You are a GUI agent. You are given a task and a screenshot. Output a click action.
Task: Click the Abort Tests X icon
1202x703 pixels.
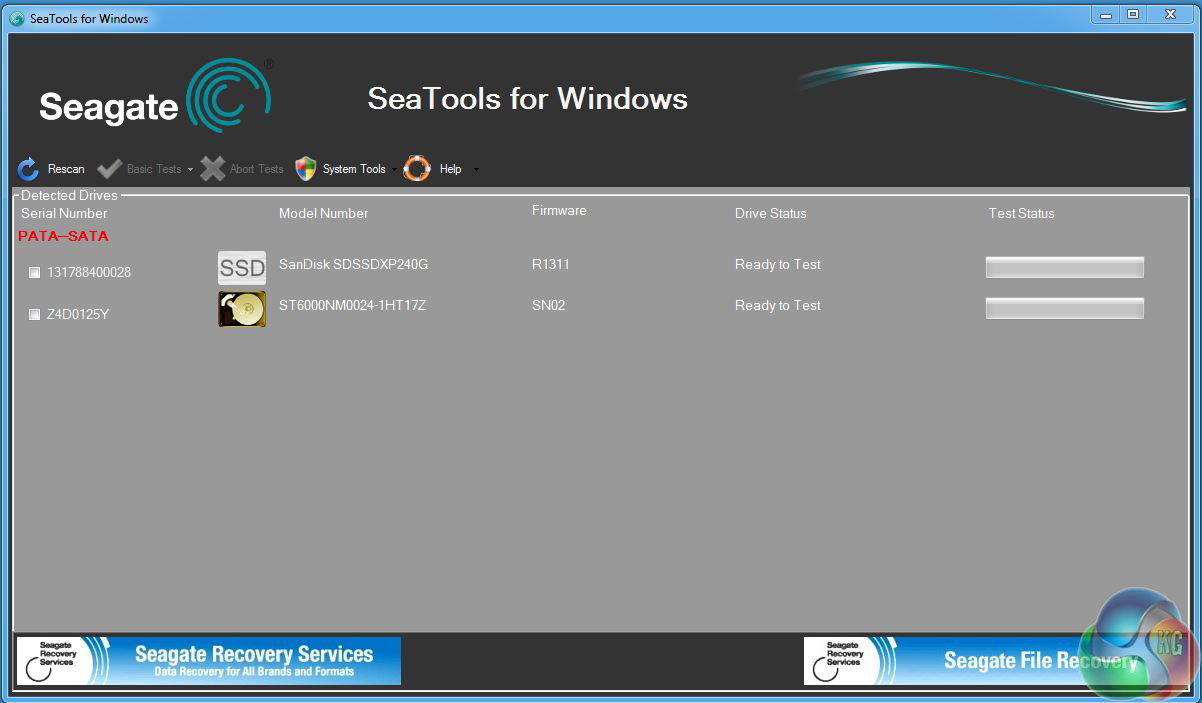click(x=212, y=169)
